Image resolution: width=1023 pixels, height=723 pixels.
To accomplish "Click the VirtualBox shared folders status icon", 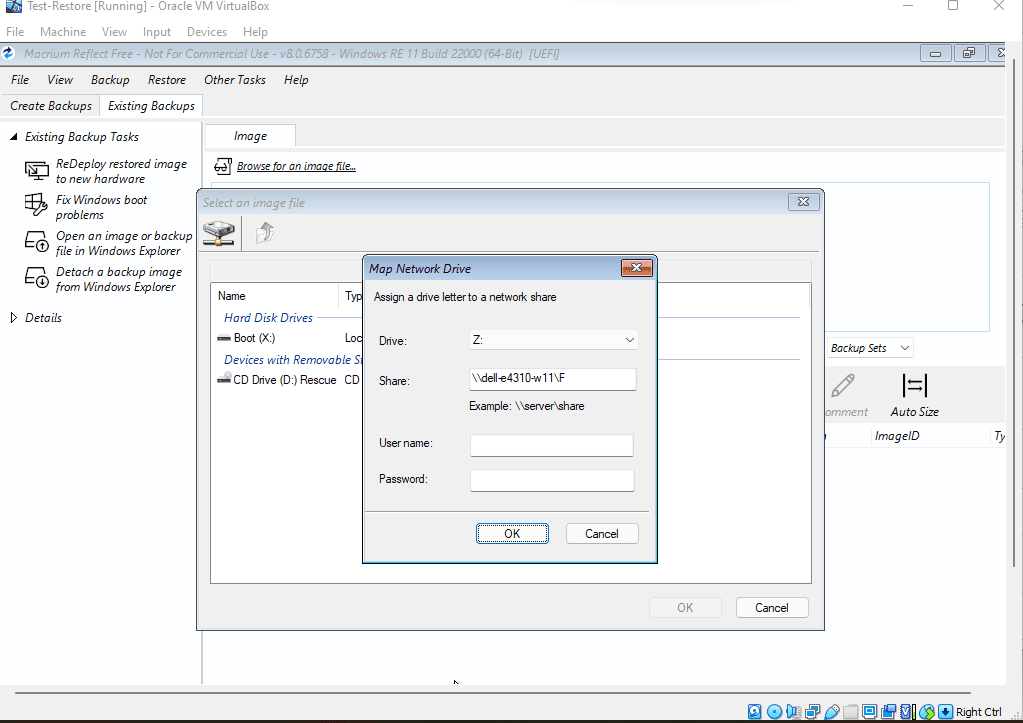I will pyautogui.click(x=851, y=711).
